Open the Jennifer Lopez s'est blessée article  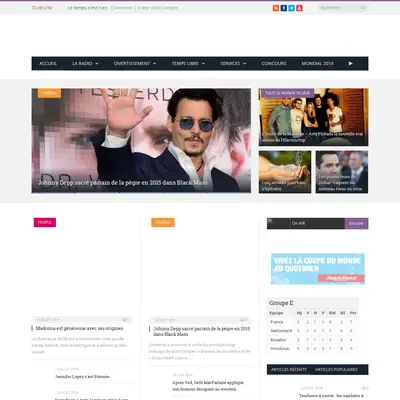coord(82,377)
